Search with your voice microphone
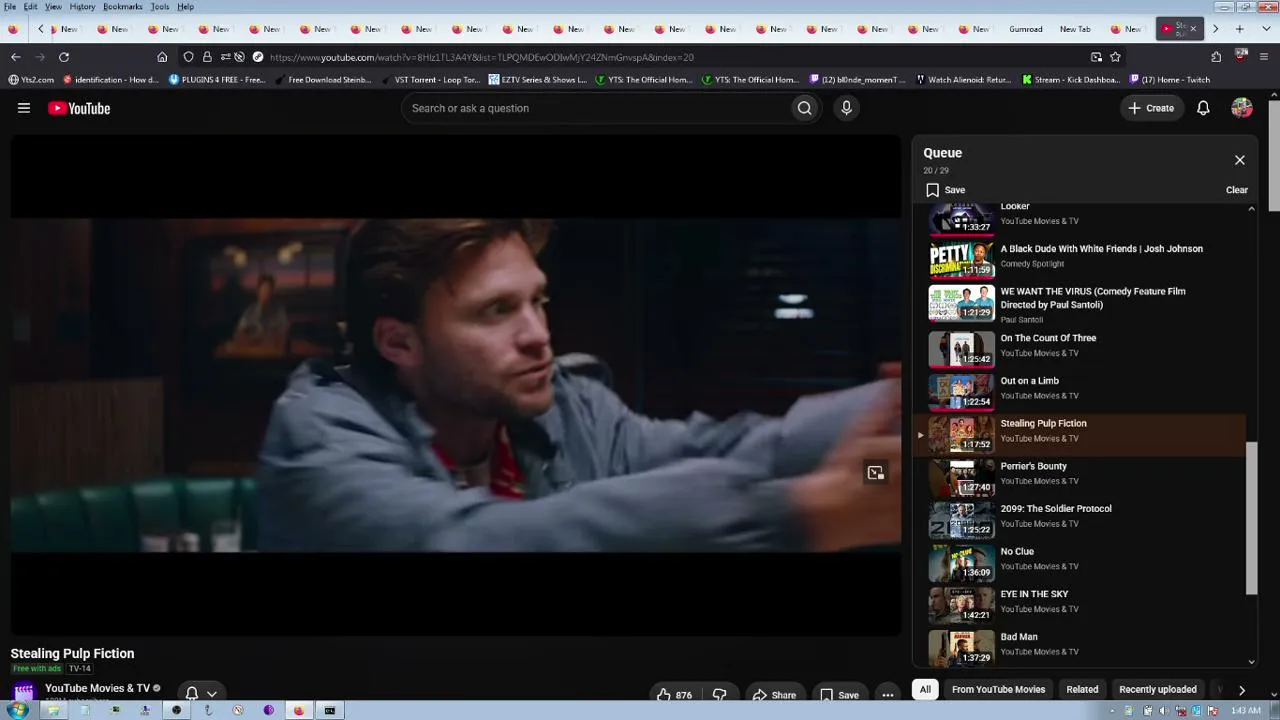Image resolution: width=1280 pixels, height=720 pixels. (846, 108)
